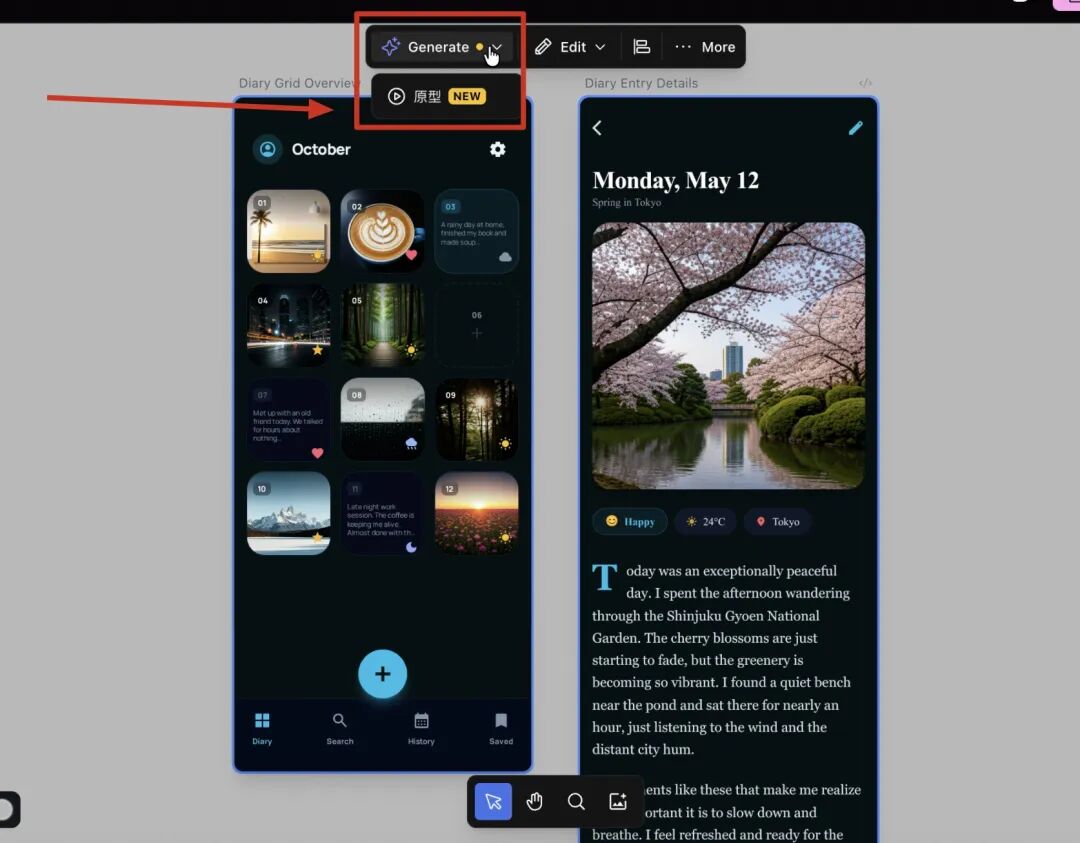Switch to the Search tab

pos(340,729)
